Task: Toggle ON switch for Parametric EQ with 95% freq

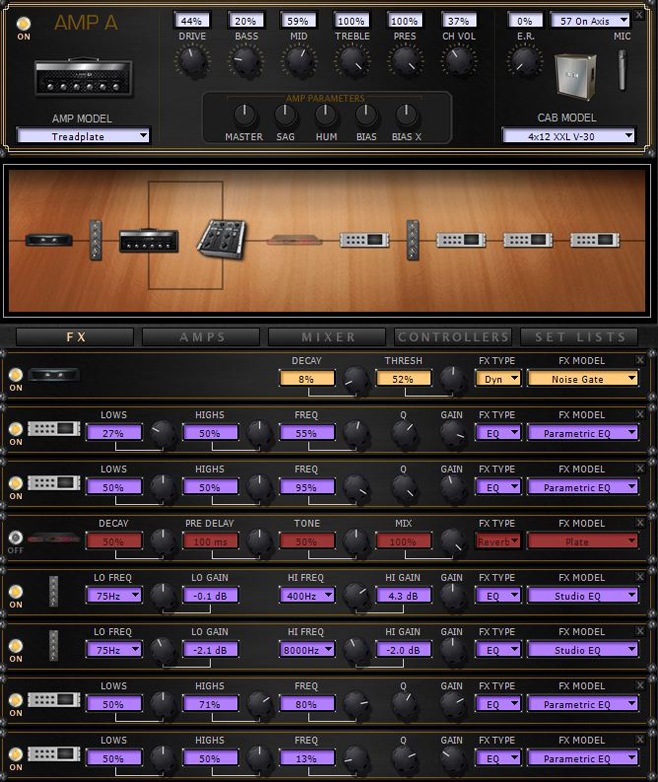Action: (16, 483)
